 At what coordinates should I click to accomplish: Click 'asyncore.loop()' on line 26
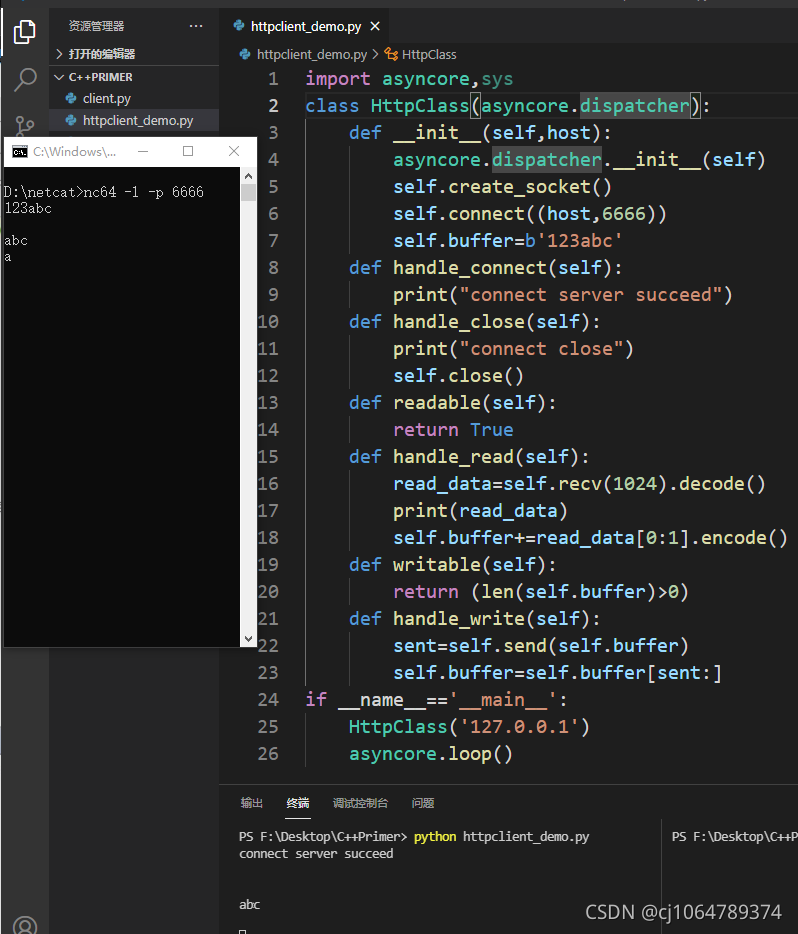click(431, 754)
